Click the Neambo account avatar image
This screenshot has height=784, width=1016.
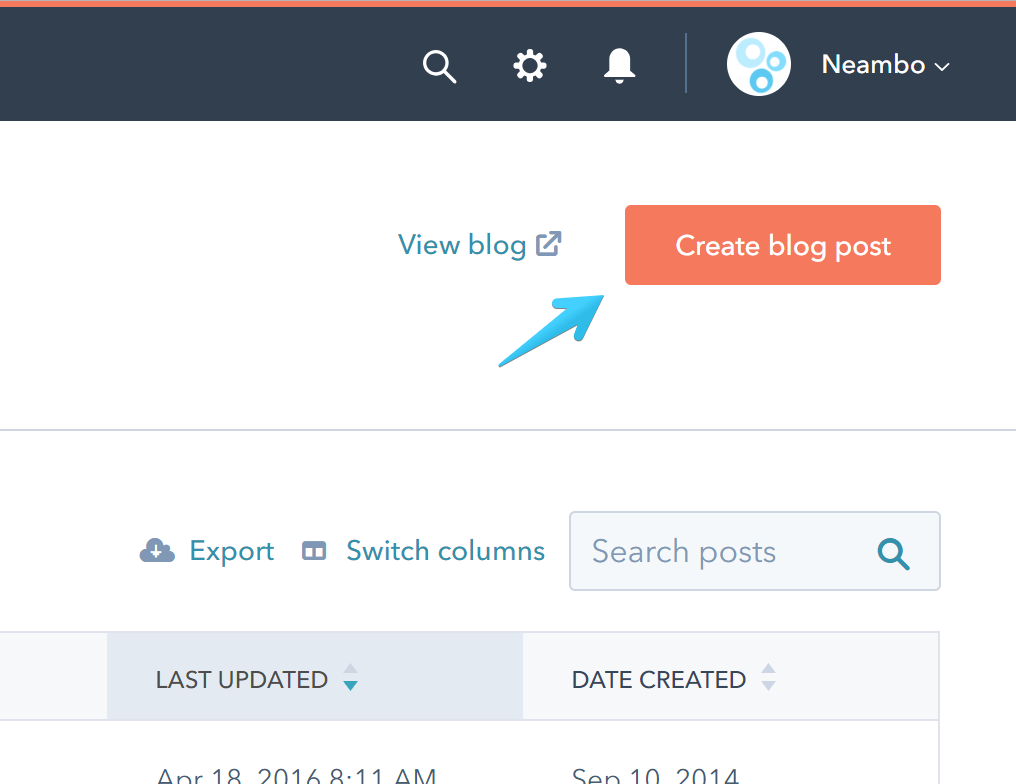[x=758, y=65]
